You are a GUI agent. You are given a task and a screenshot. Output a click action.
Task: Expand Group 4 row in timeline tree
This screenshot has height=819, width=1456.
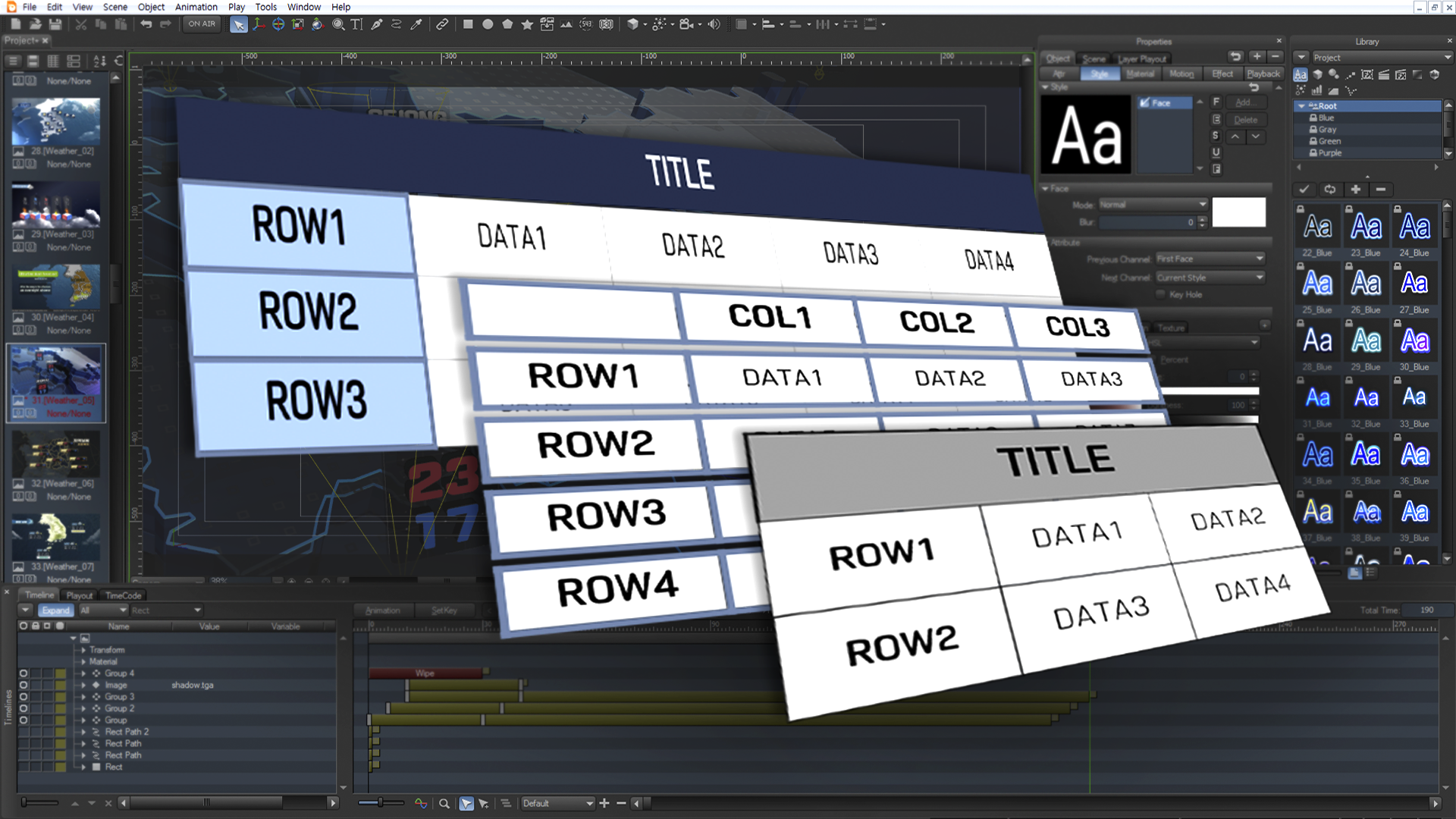tap(84, 673)
